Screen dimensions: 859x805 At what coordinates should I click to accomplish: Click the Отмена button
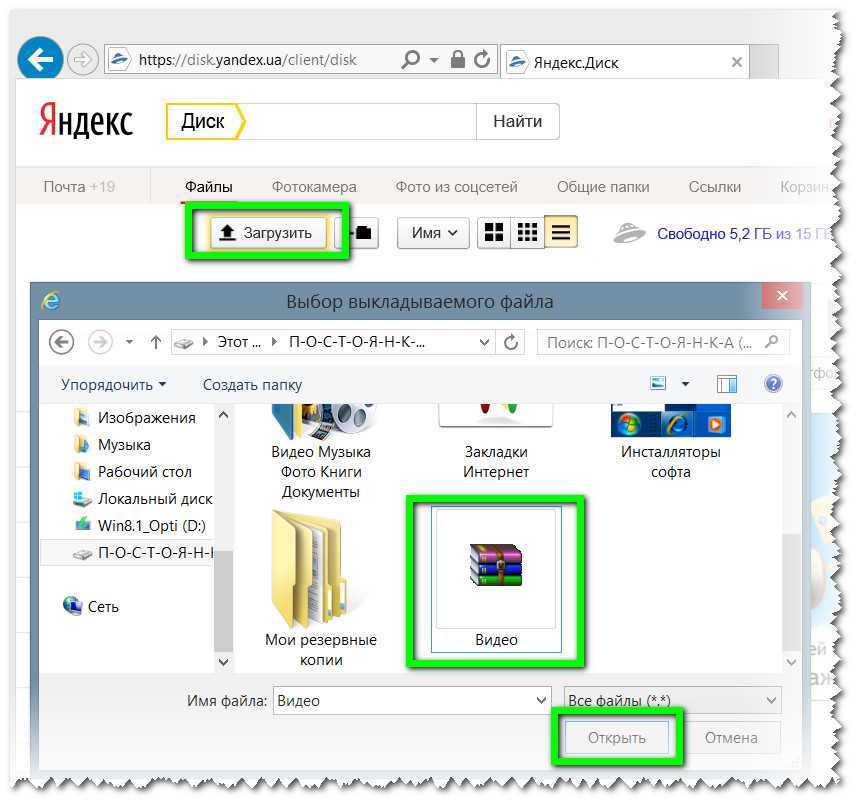tap(731, 738)
